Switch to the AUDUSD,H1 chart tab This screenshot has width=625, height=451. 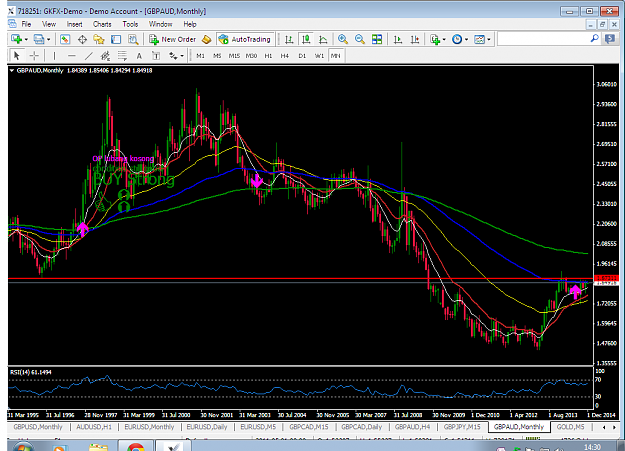94,427
